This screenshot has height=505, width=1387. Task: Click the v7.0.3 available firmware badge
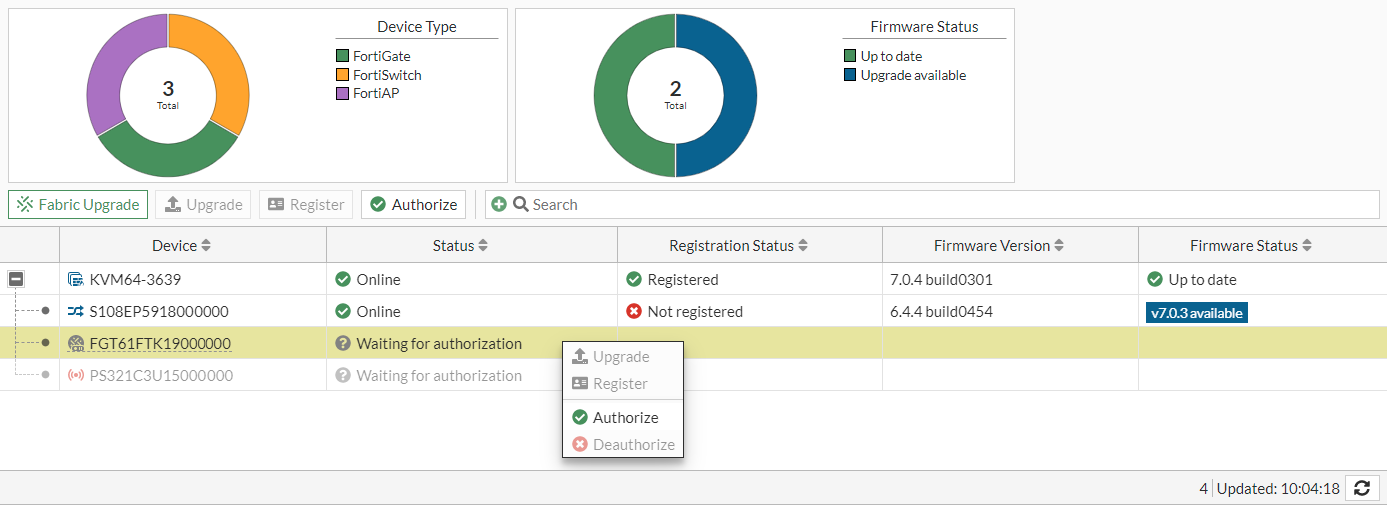coord(1196,313)
